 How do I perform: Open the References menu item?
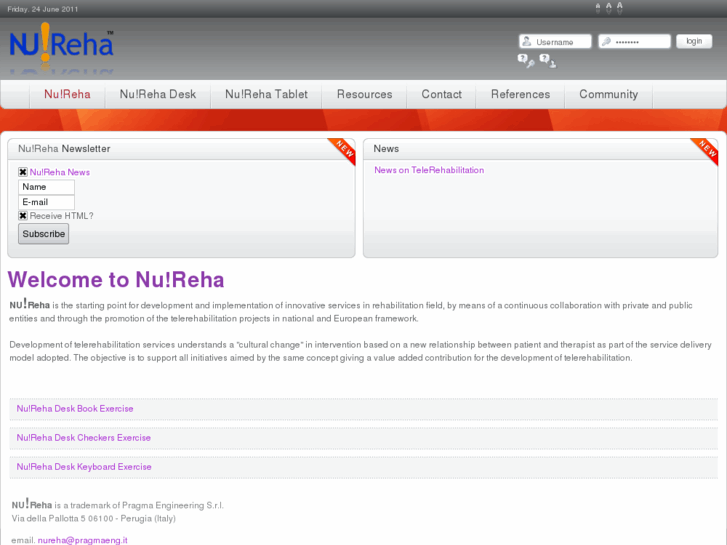coord(520,94)
